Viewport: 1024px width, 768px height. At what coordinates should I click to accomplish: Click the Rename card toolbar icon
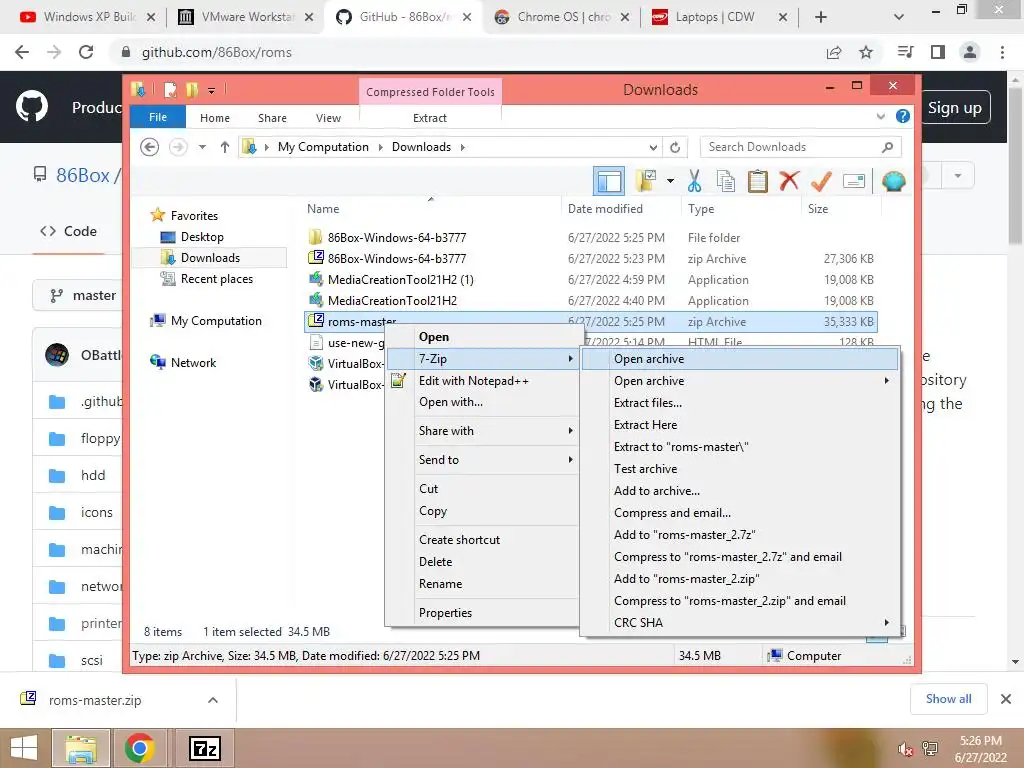coord(854,181)
